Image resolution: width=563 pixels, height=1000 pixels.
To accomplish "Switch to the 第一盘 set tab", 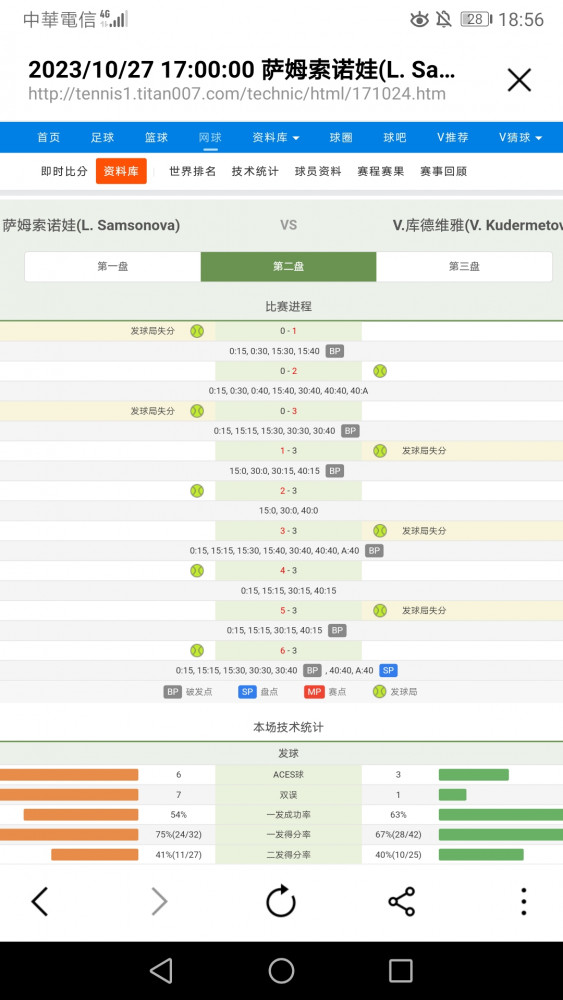I will (113, 267).
